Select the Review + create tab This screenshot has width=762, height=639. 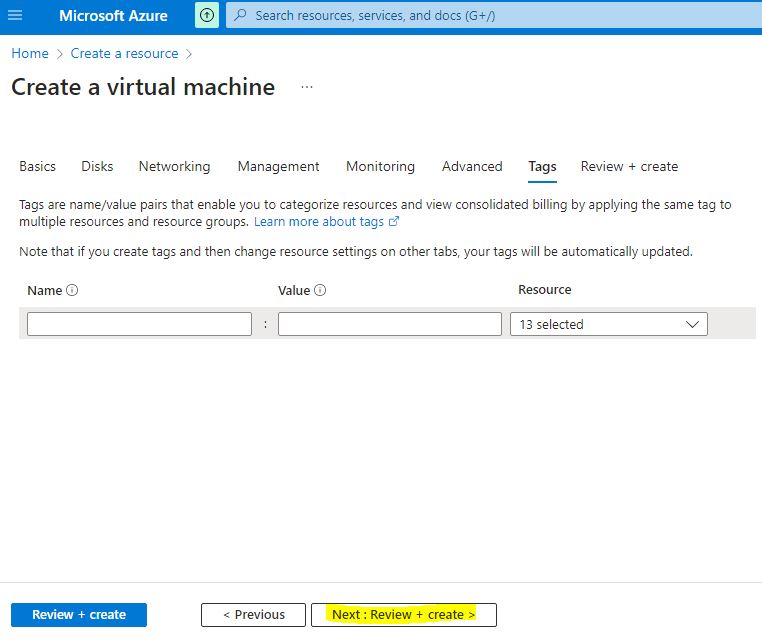point(629,167)
